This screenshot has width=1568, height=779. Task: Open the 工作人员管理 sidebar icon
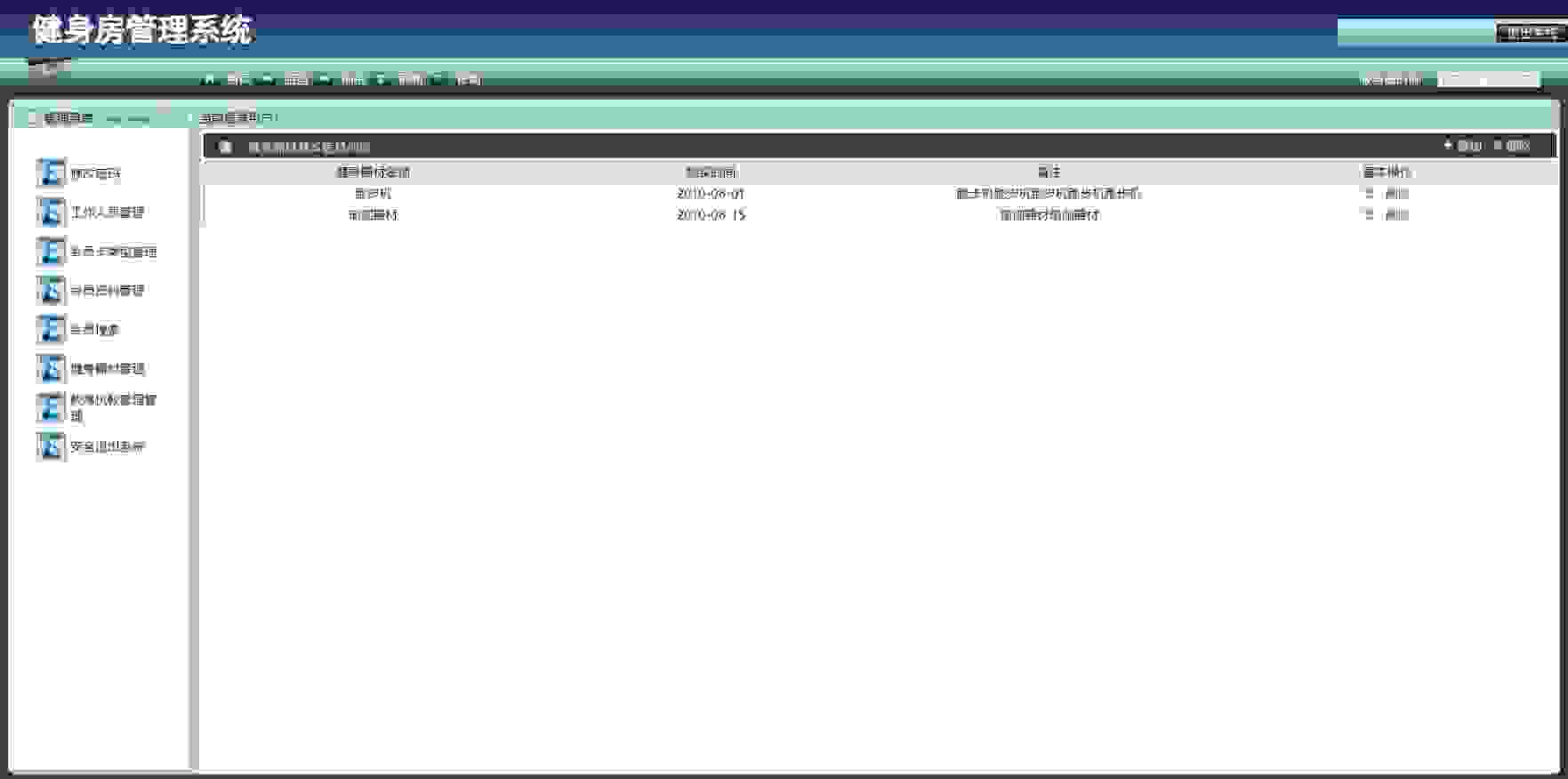[x=51, y=213]
